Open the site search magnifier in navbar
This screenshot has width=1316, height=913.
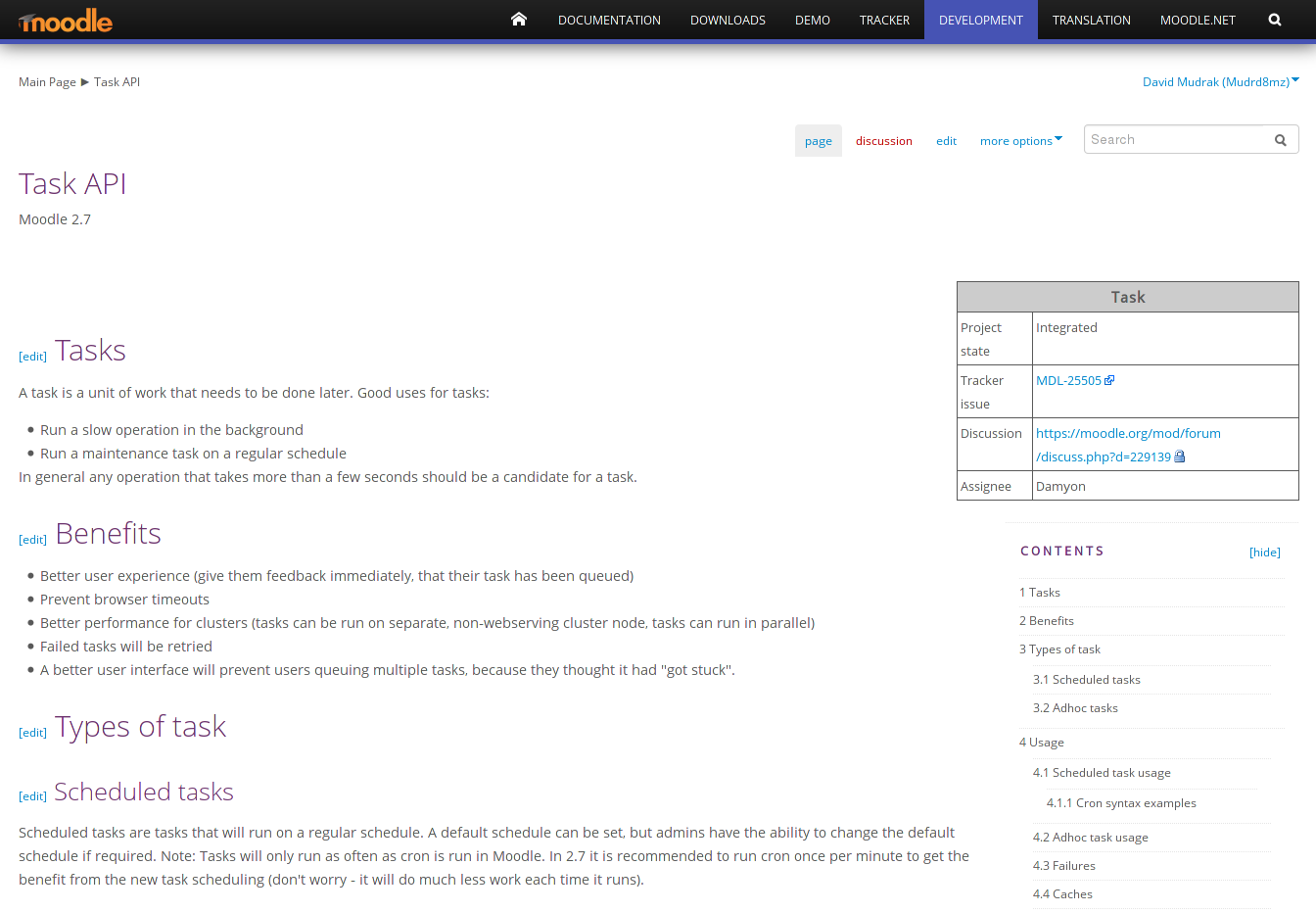pos(1275,20)
